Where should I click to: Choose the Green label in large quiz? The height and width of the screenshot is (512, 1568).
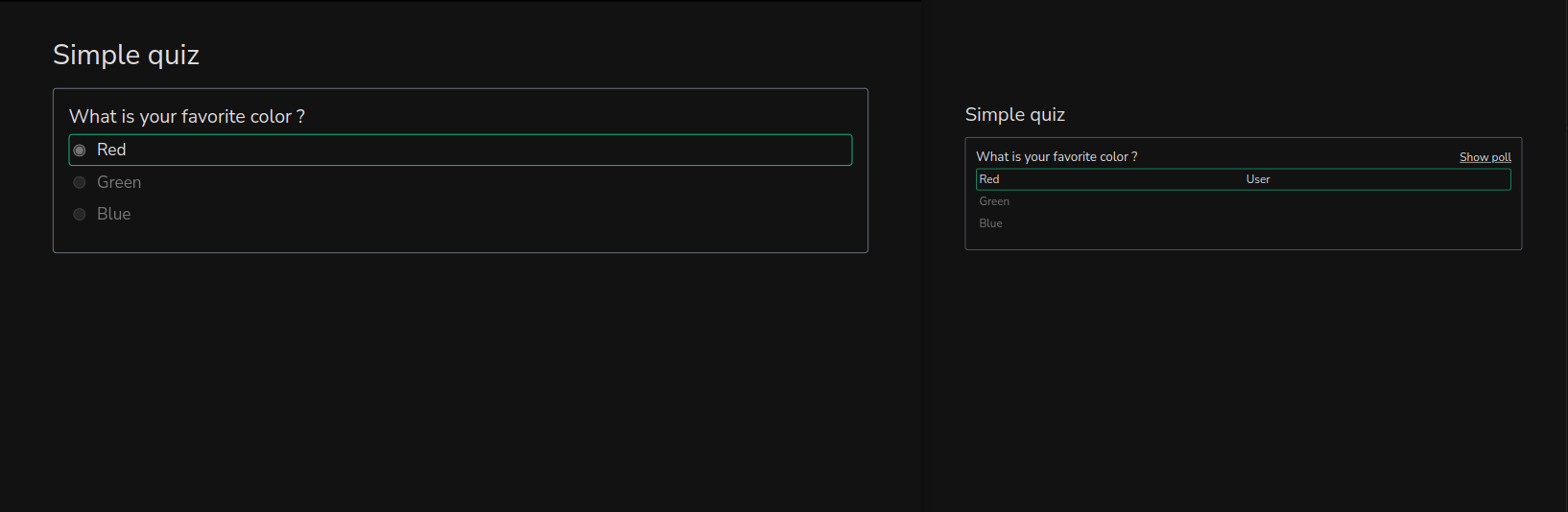pos(119,182)
